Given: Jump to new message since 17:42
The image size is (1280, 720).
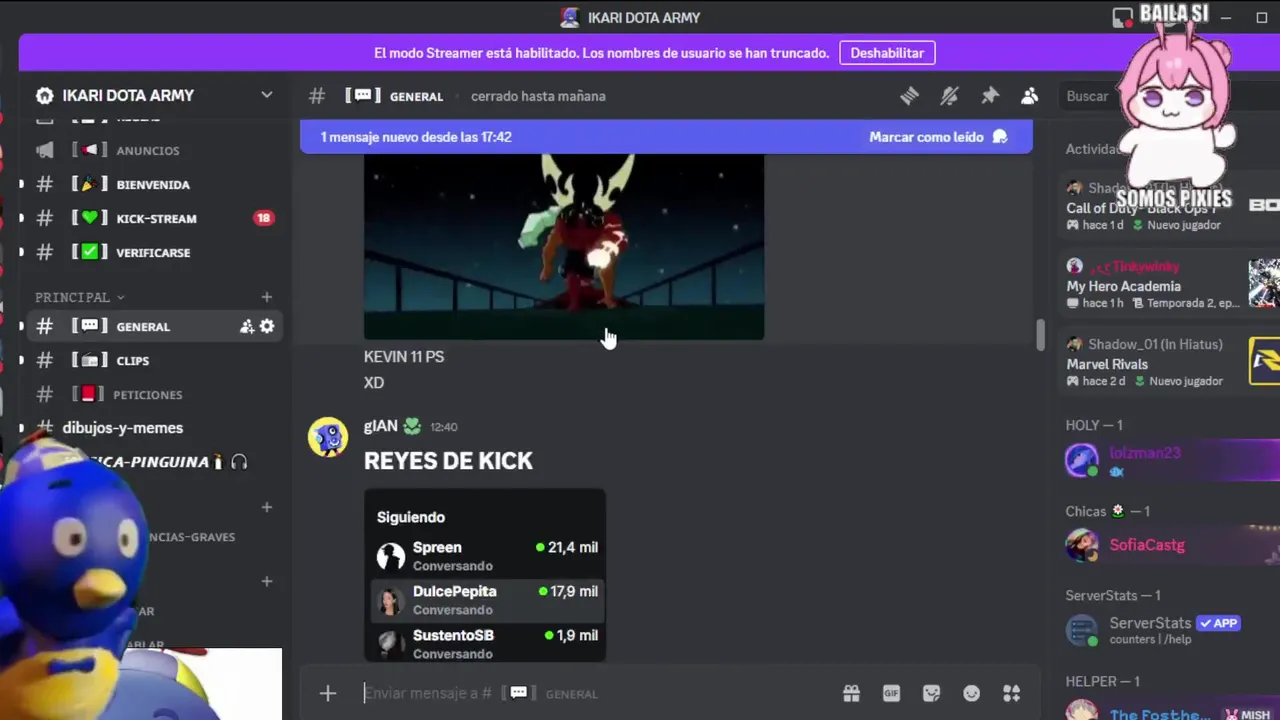Looking at the screenshot, I should (416, 137).
